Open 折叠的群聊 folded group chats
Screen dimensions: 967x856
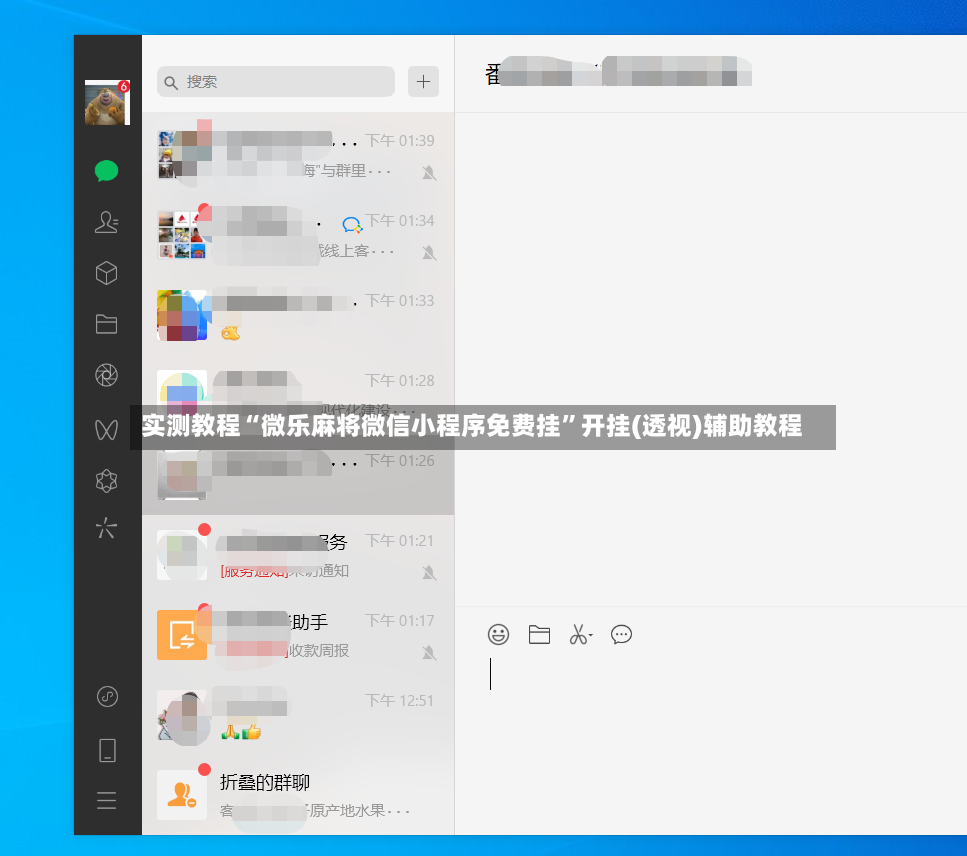pyautogui.click(x=298, y=796)
